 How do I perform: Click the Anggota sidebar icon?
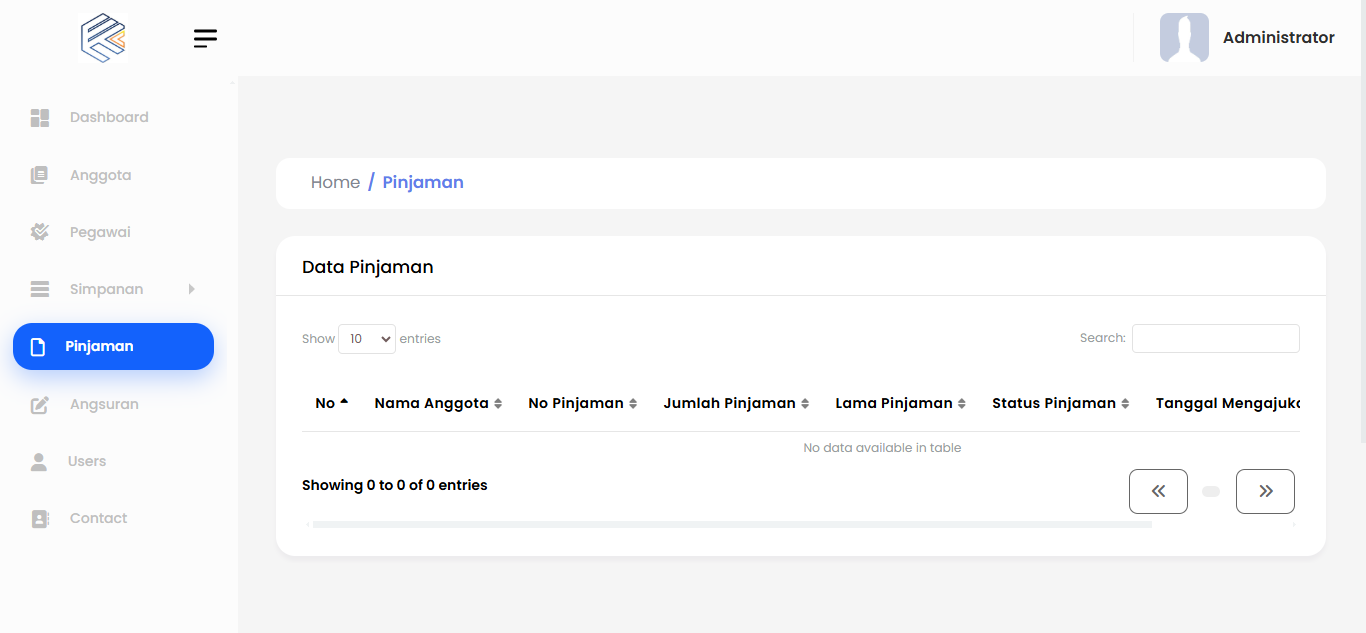tap(40, 176)
